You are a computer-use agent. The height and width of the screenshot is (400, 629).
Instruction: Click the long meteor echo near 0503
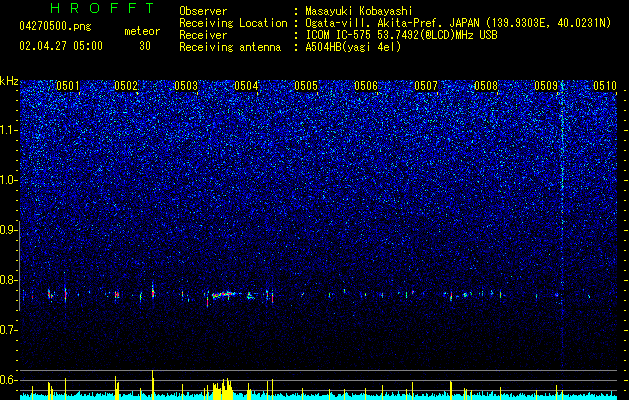pos(224,295)
